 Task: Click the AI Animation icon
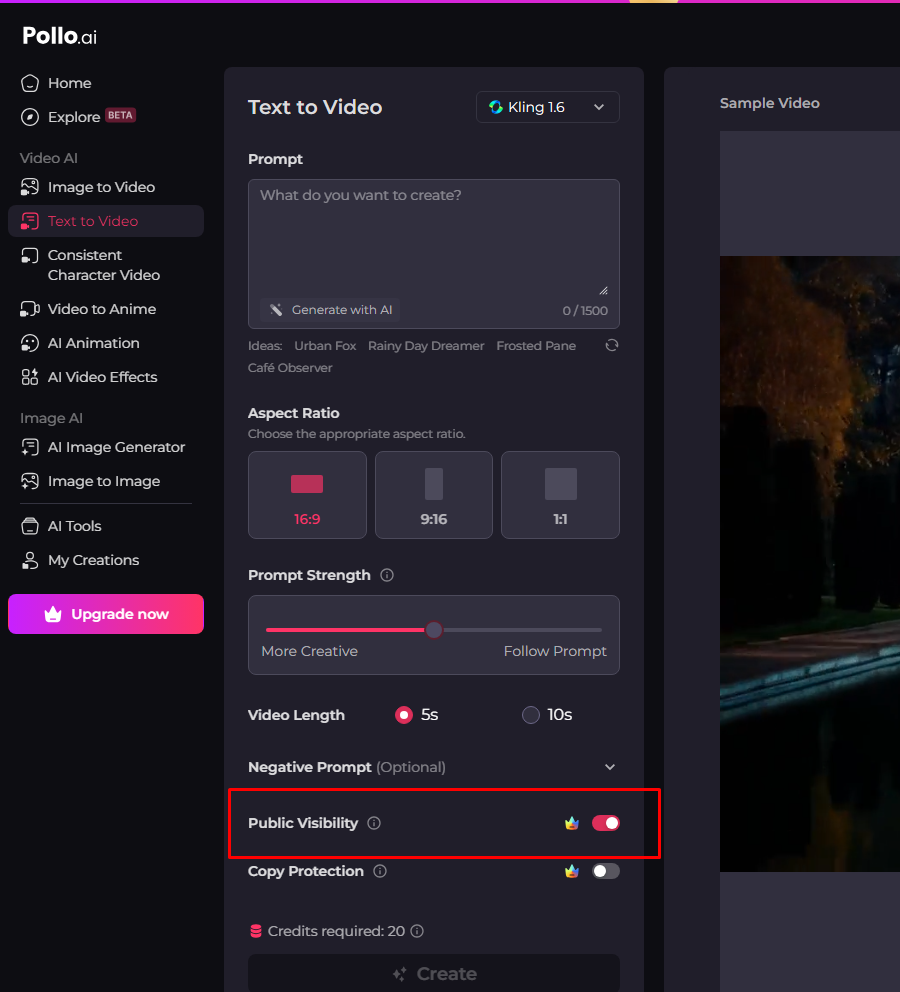tap(30, 343)
